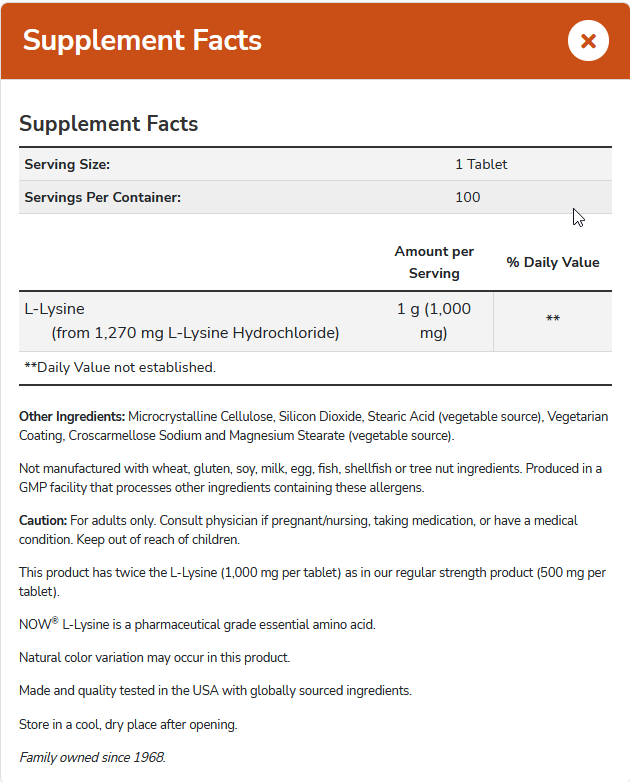This screenshot has width=630, height=782.
Task: Click the Daily Value not established footnote
Action: click(120, 367)
